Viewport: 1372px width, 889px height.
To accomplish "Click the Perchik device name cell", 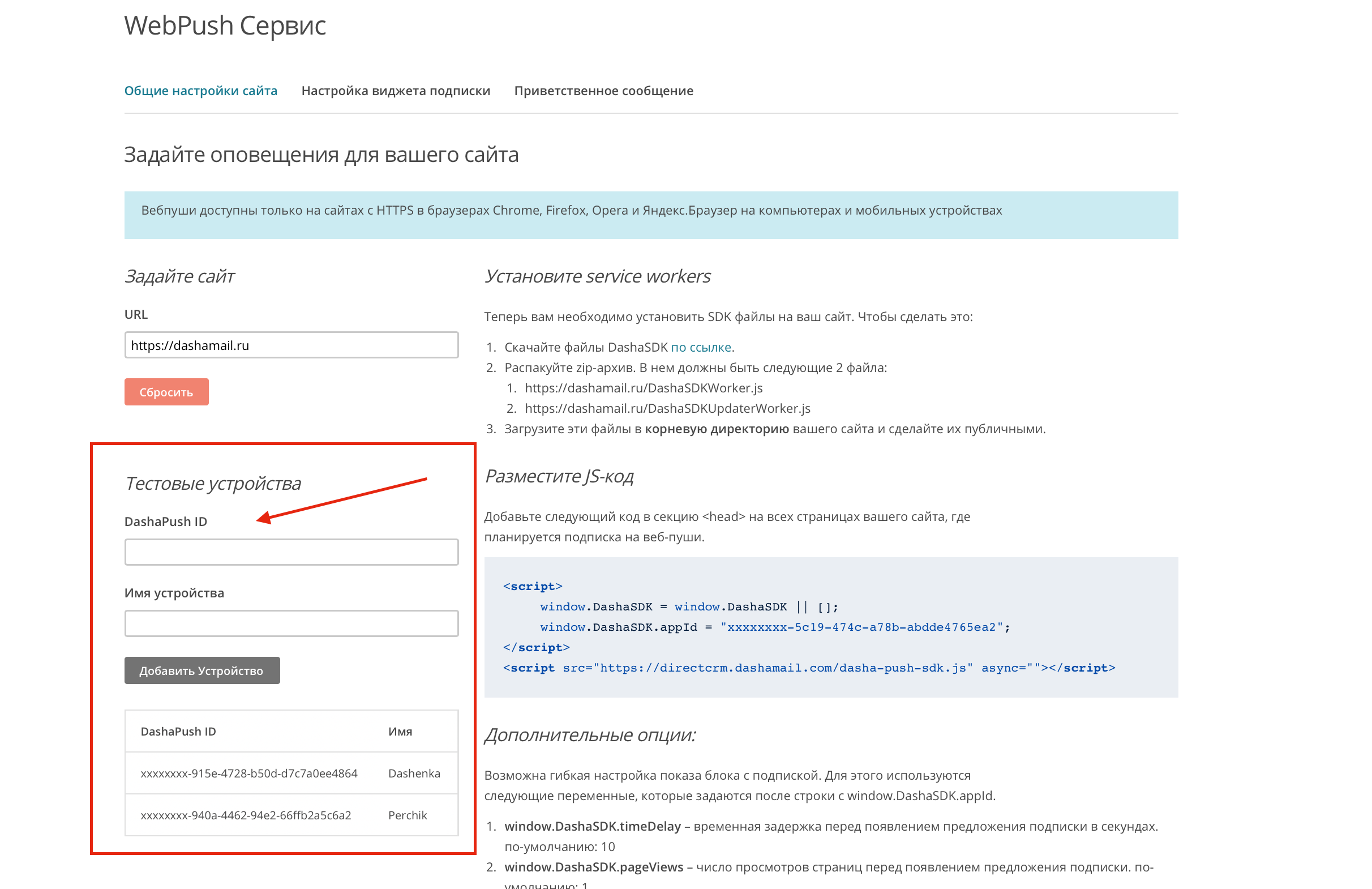I will coord(407,815).
